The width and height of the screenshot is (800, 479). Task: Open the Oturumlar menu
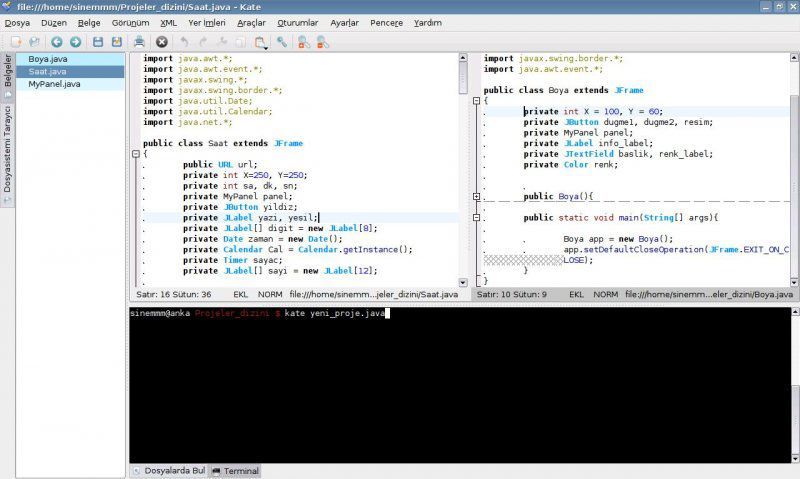pyautogui.click(x=297, y=22)
